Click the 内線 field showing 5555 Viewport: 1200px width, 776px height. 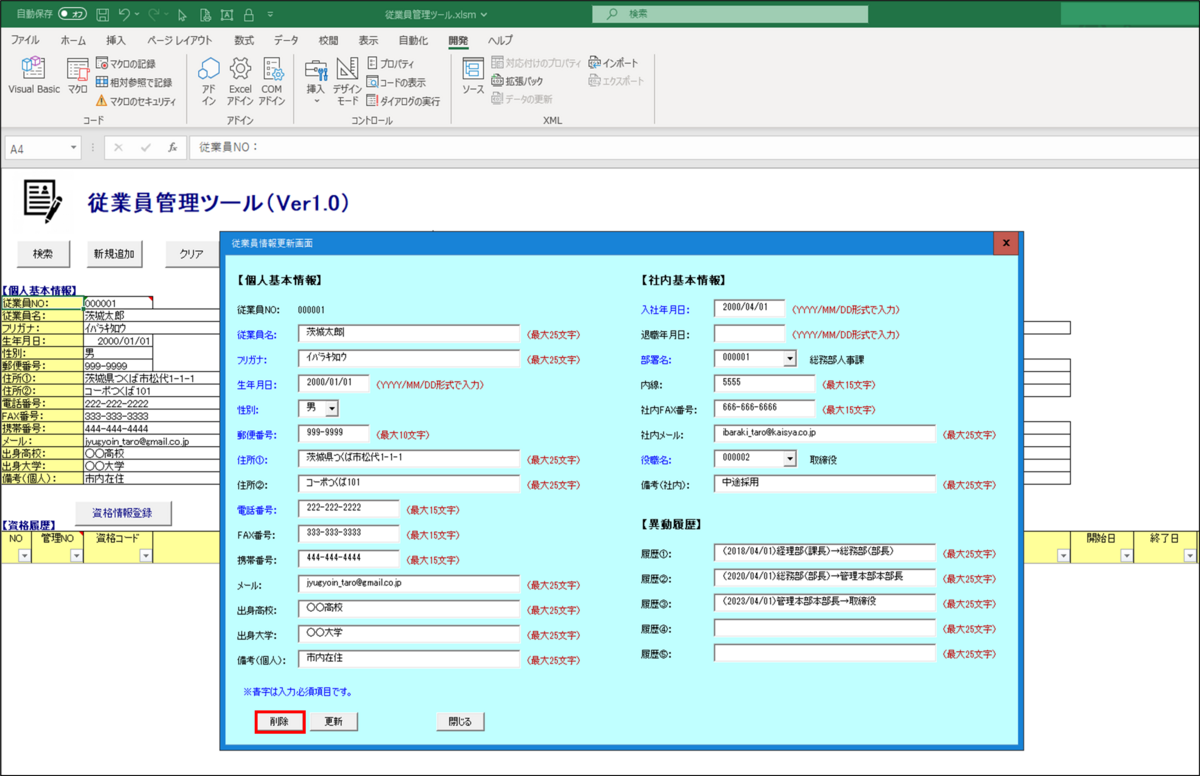pos(765,383)
